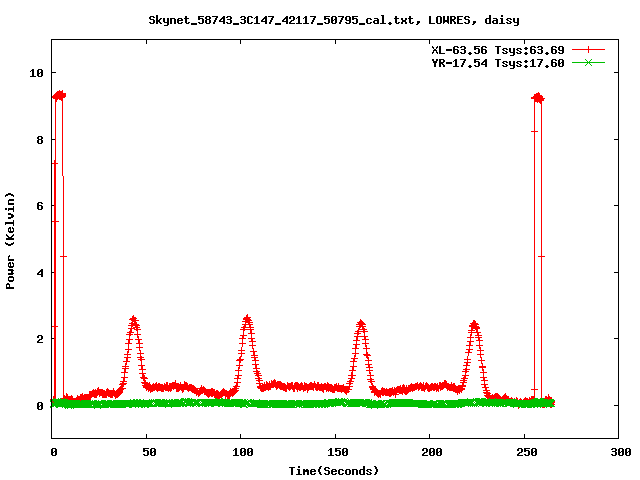Viewport: 640px width, 480px height.
Task: Click the x-axis tick label 300
Action: point(621,452)
